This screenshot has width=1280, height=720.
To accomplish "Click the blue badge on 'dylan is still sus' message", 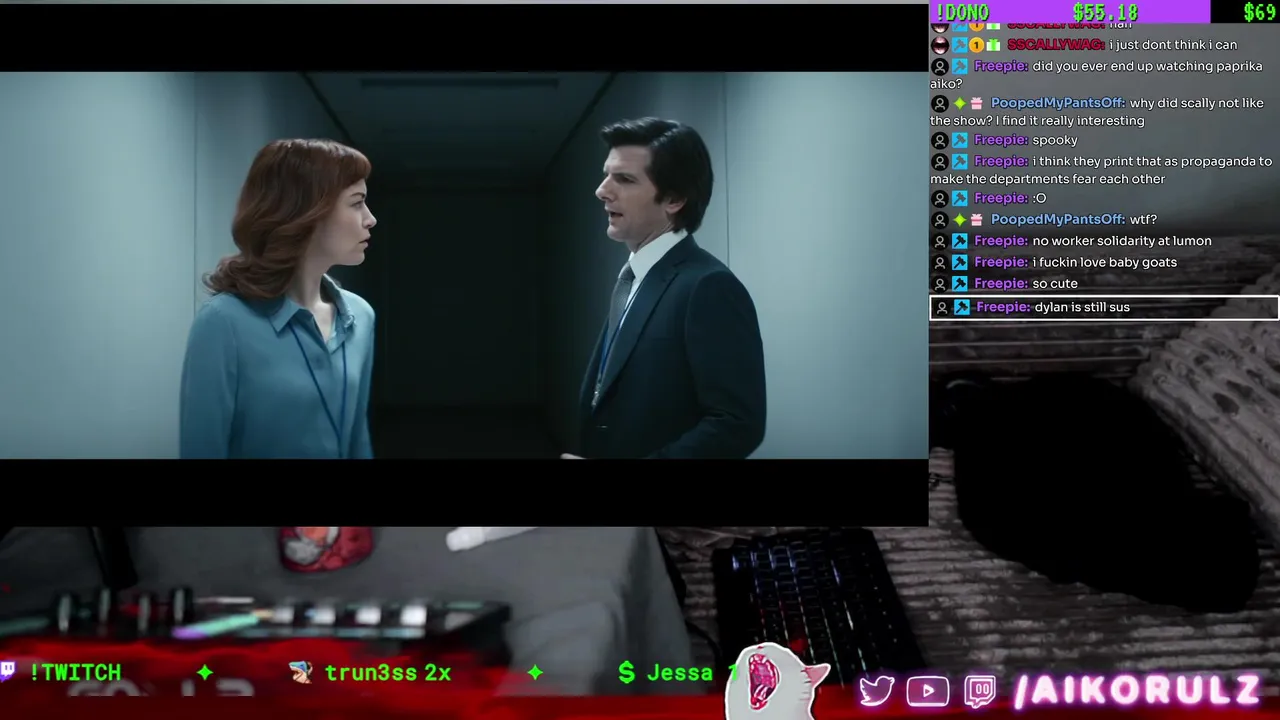I will (x=962, y=307).
